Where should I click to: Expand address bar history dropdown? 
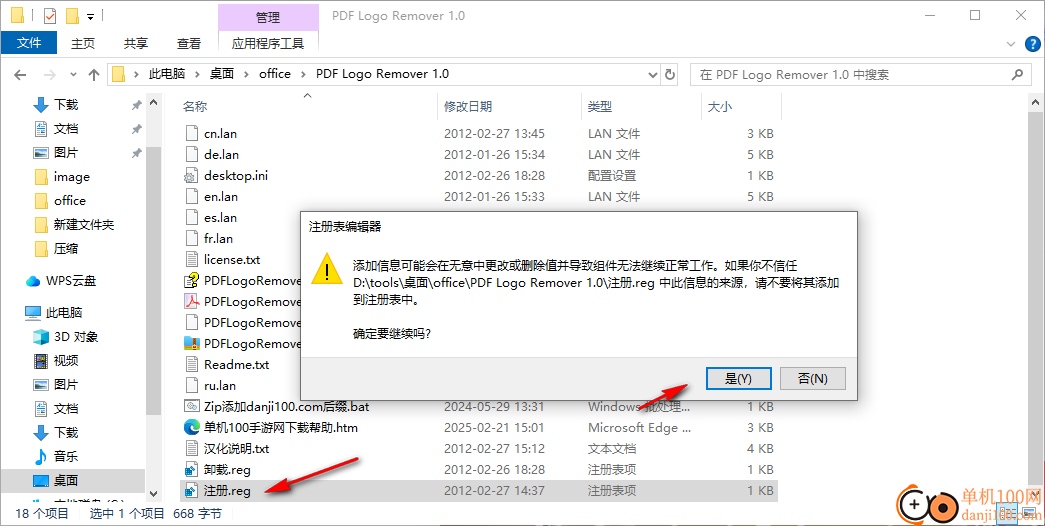pyautogui.click(x=654, y=75)
